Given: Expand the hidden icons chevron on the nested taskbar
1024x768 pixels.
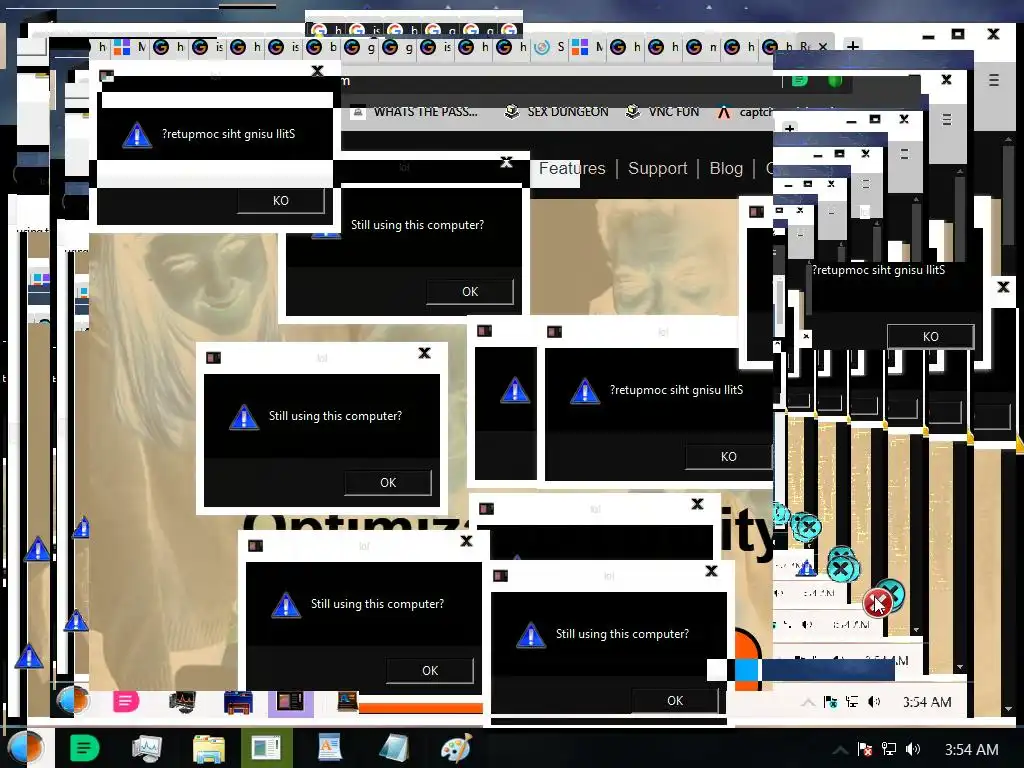Looking at the screenshot, I should [x=808, y=702].
